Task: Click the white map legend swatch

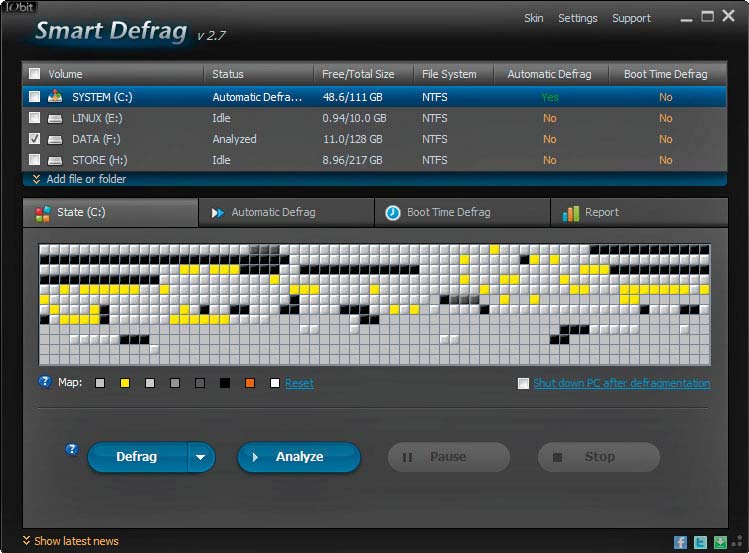Action: (x=275, y=383)
